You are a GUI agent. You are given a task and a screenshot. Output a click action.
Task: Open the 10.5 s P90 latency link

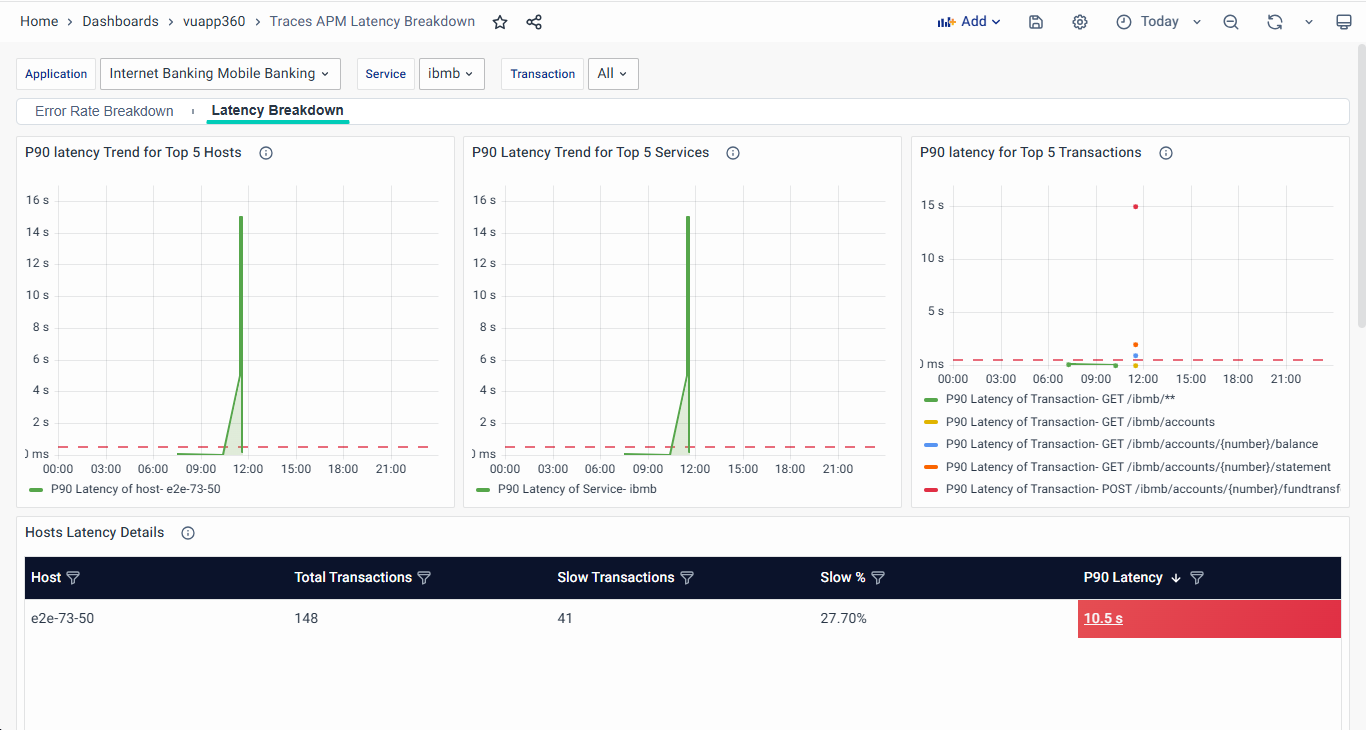click(1103, 618)
